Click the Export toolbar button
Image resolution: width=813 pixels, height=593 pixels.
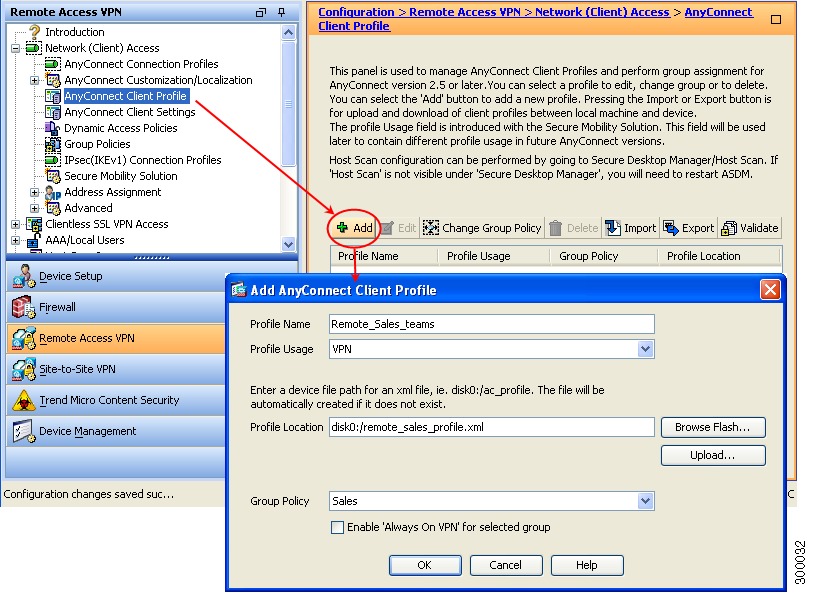(689, 228)
